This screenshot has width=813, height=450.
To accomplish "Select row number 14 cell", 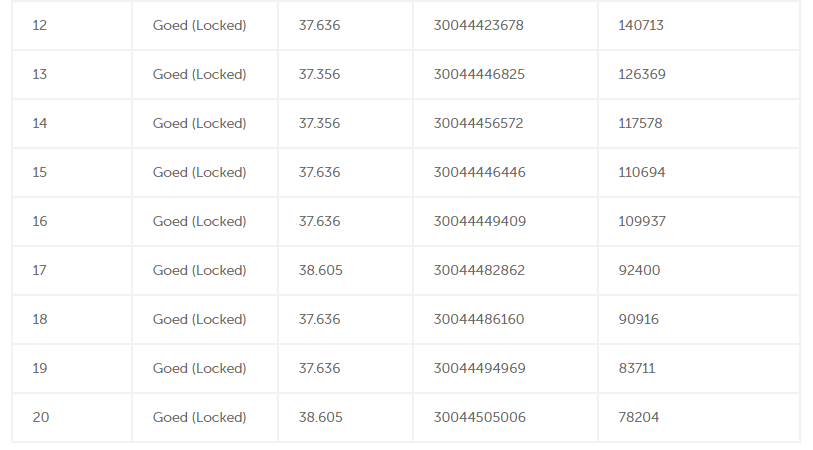I will [x=72, y=123].
